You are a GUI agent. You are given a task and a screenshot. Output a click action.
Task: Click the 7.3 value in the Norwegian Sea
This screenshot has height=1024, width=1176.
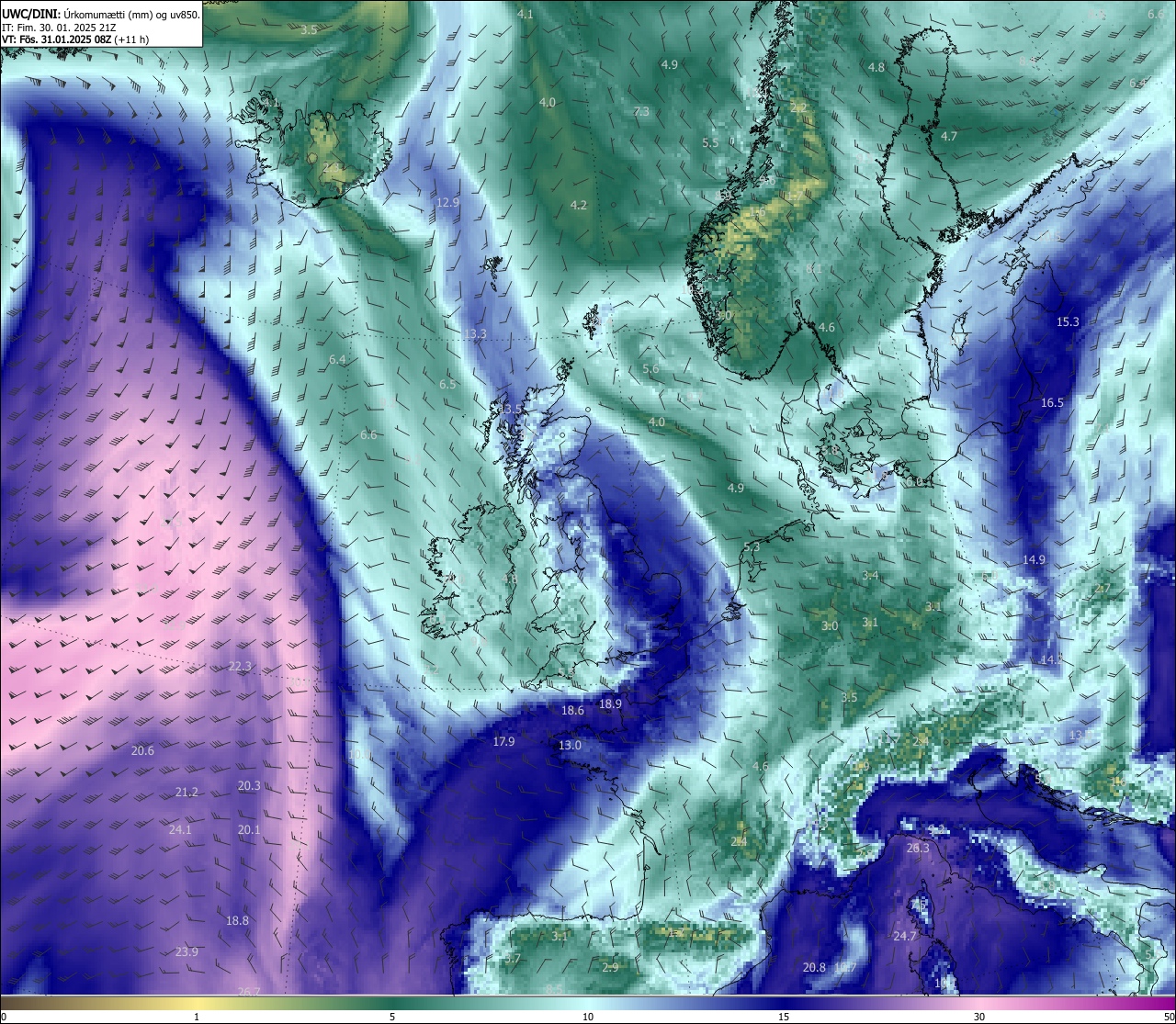641,111
